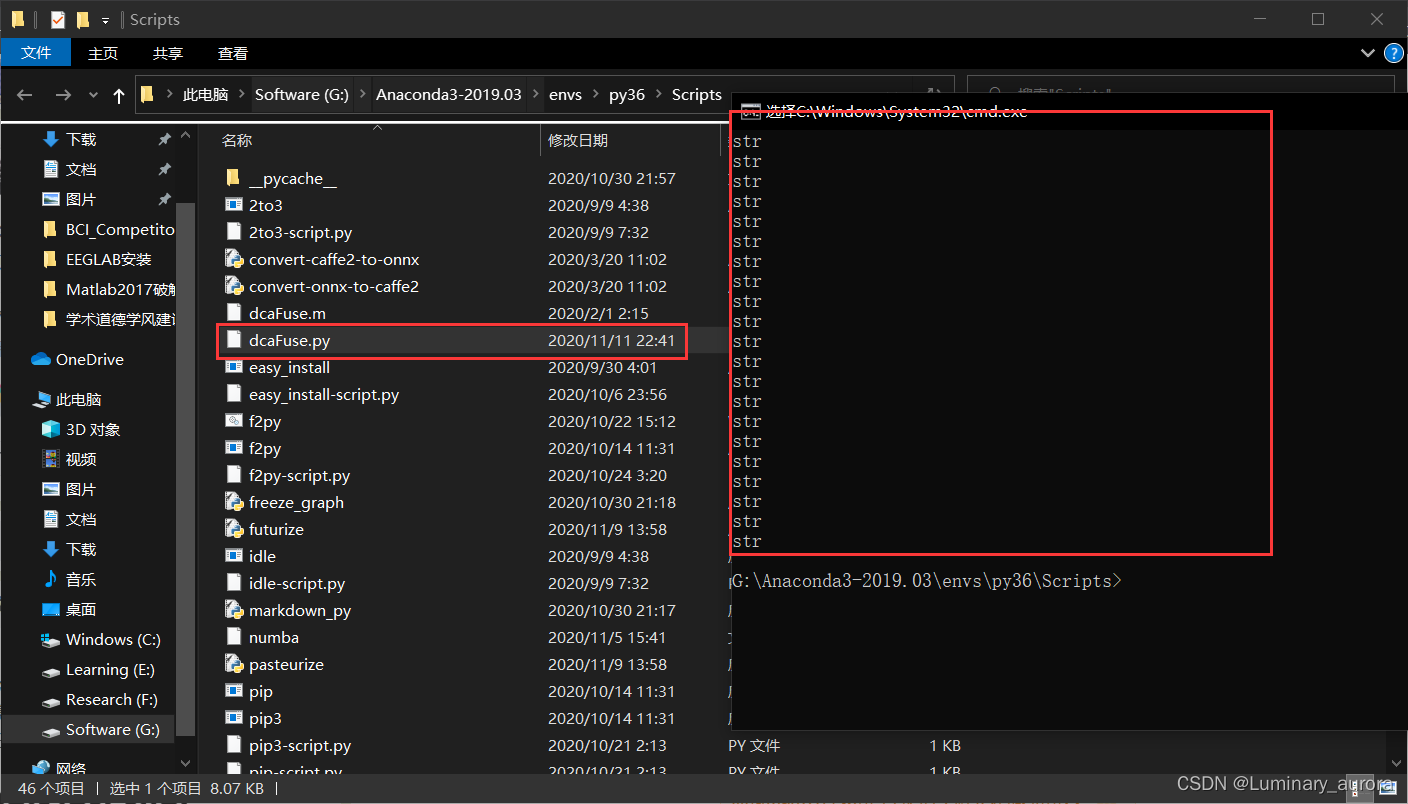This screenshot has width=1408, height=804.
Task: Select f2py-script.py file
Action: 299,476
